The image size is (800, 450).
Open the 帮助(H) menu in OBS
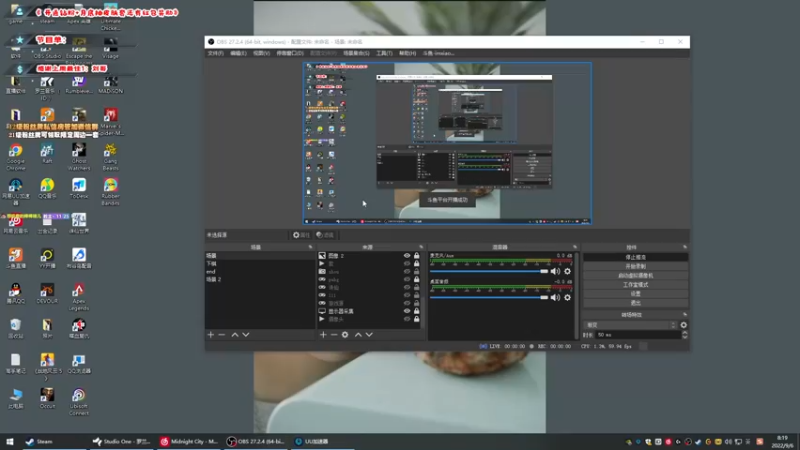coord(407,53)
